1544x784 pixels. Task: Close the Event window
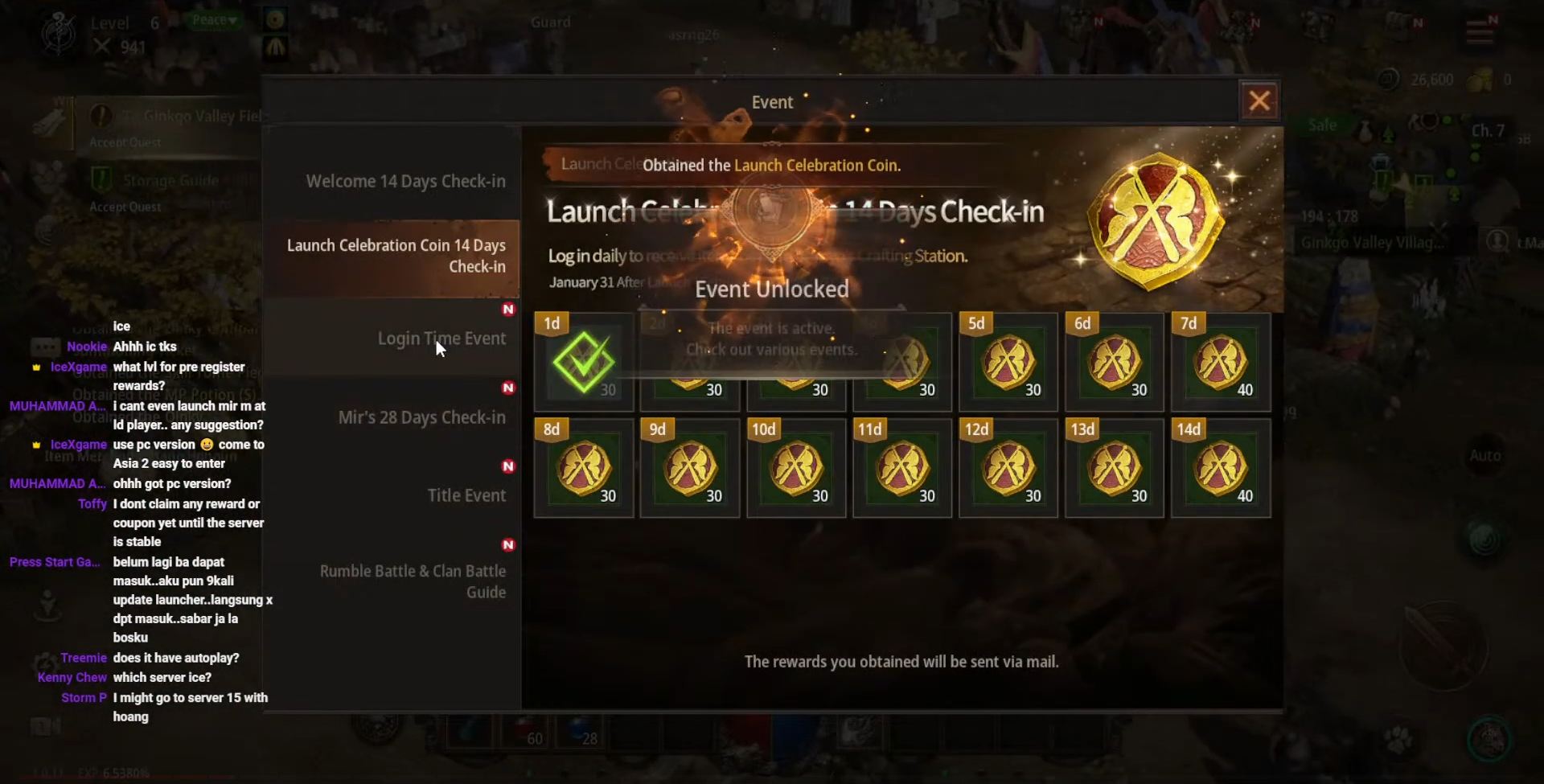pos(1259,101)
